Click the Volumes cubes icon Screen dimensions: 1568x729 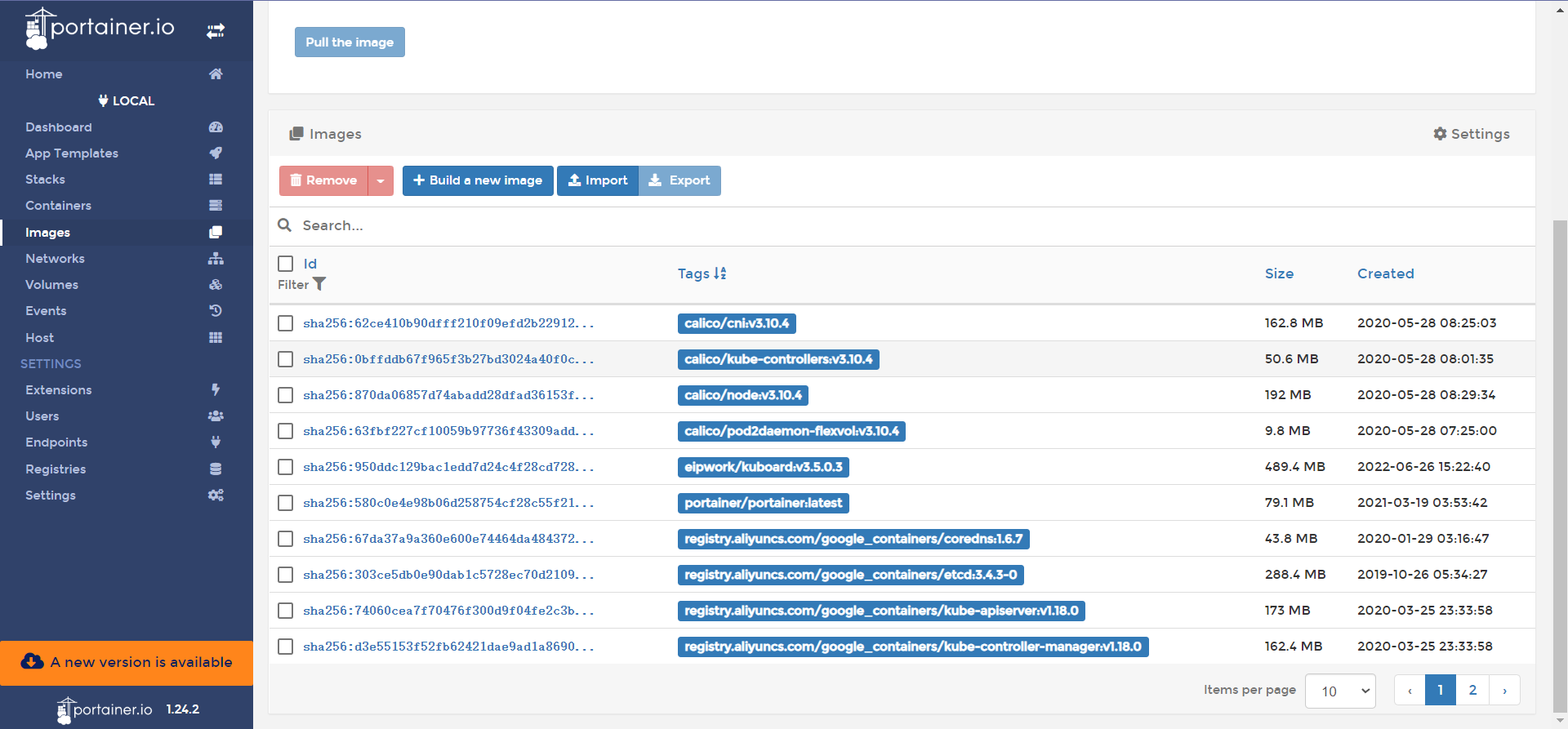[216, 285]
